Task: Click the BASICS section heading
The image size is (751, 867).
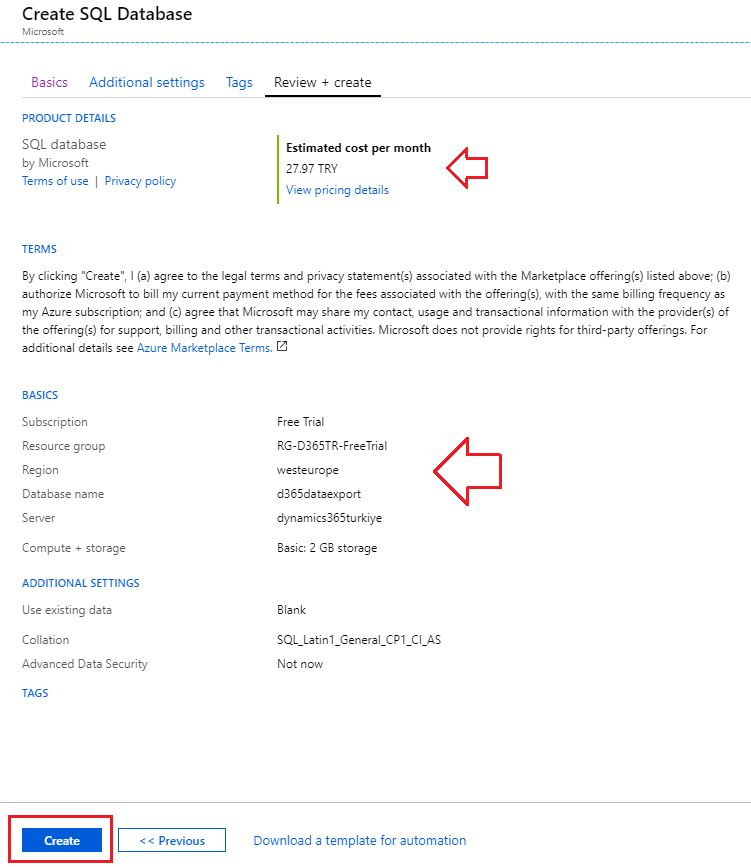Action: [40, 395]
